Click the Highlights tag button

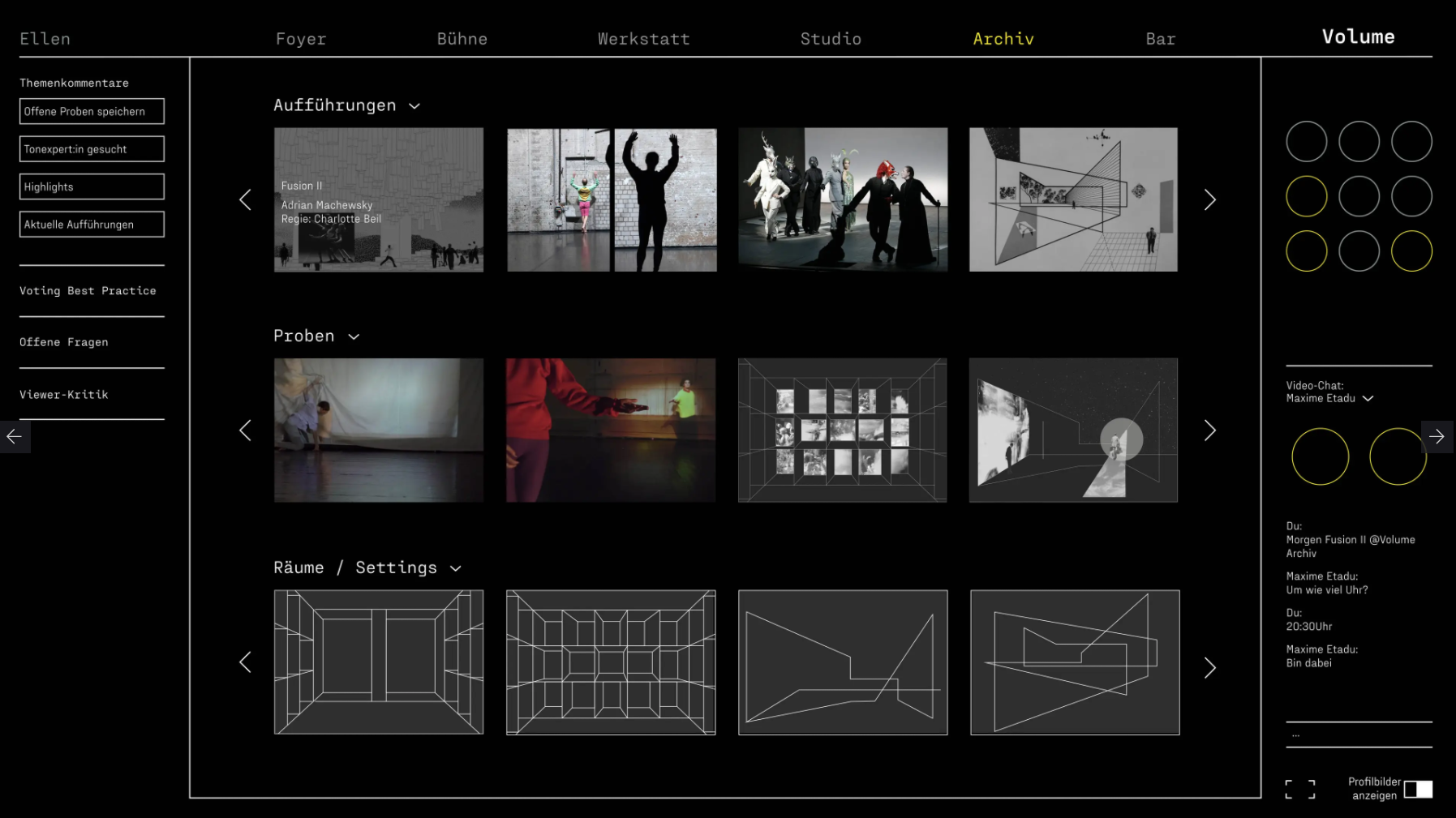point(92,186)
